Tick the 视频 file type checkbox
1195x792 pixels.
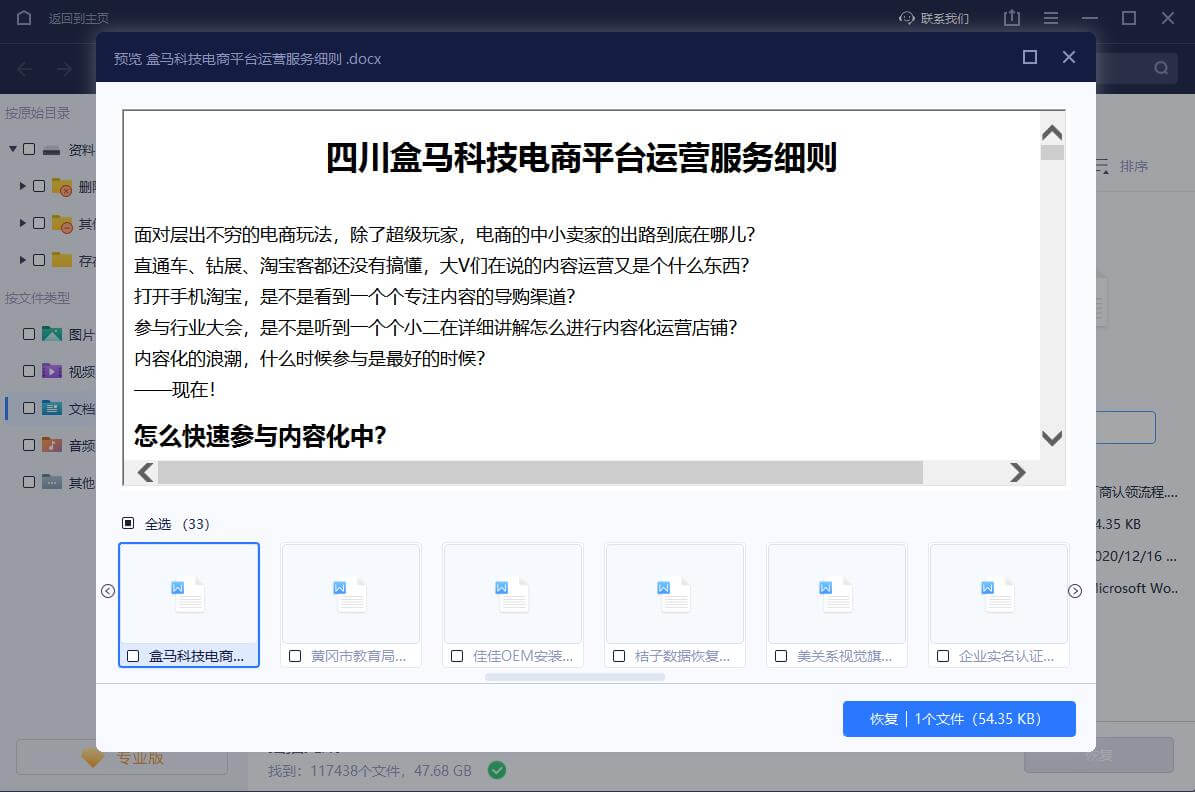(29, 371)
